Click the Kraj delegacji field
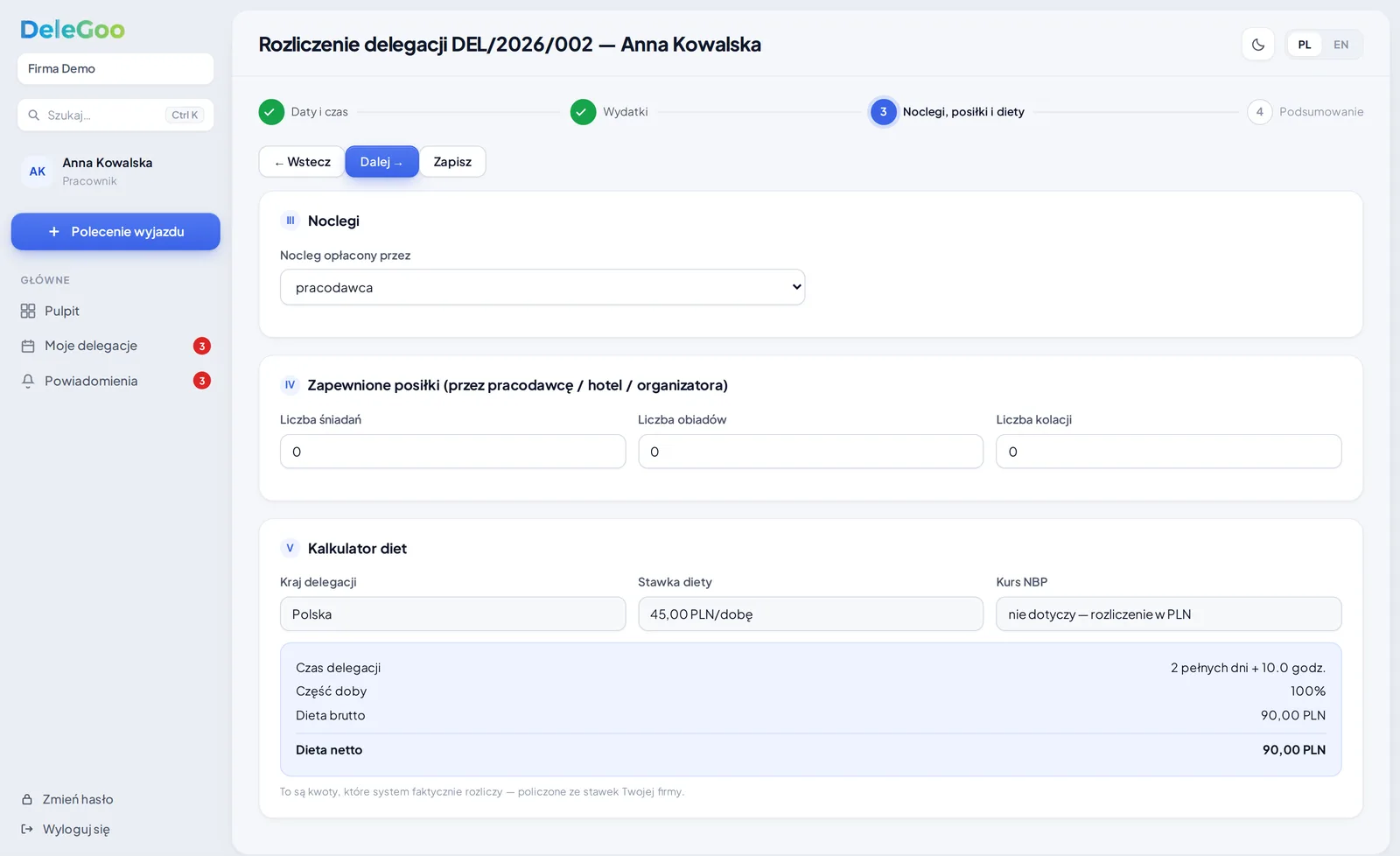The width and height of the screenshot is (1400, 856). pyautogui.click(x=452, y=614)
